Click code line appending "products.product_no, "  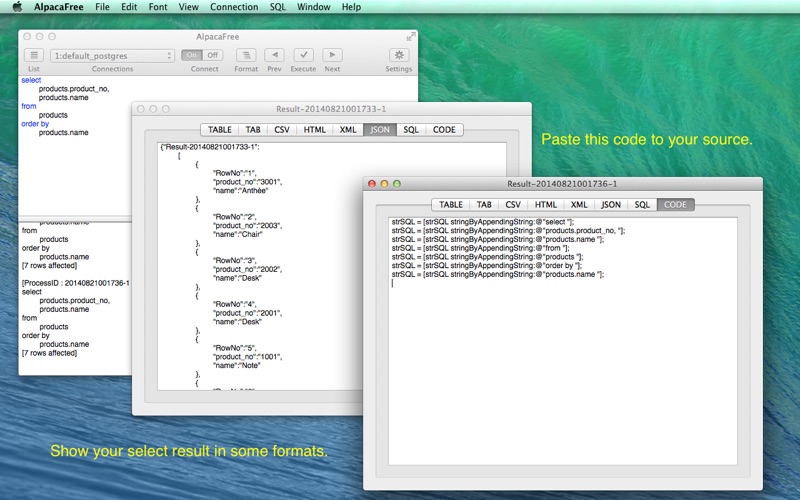click(x=508, y=231)
